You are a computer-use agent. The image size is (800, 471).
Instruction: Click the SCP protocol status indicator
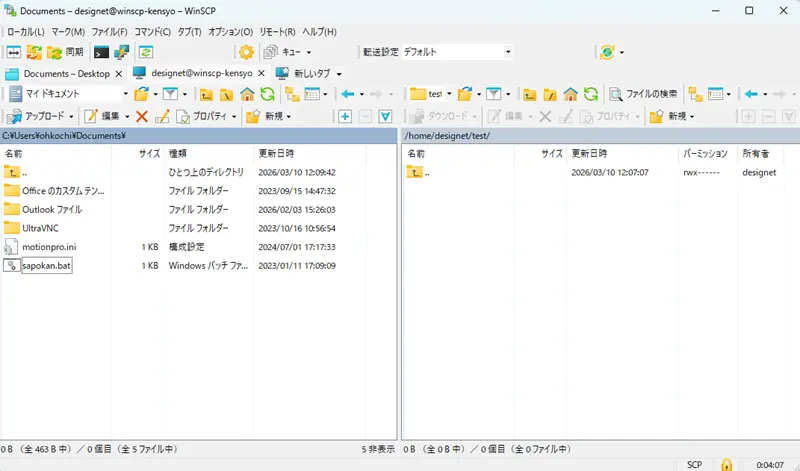click(x=694, y=464)
